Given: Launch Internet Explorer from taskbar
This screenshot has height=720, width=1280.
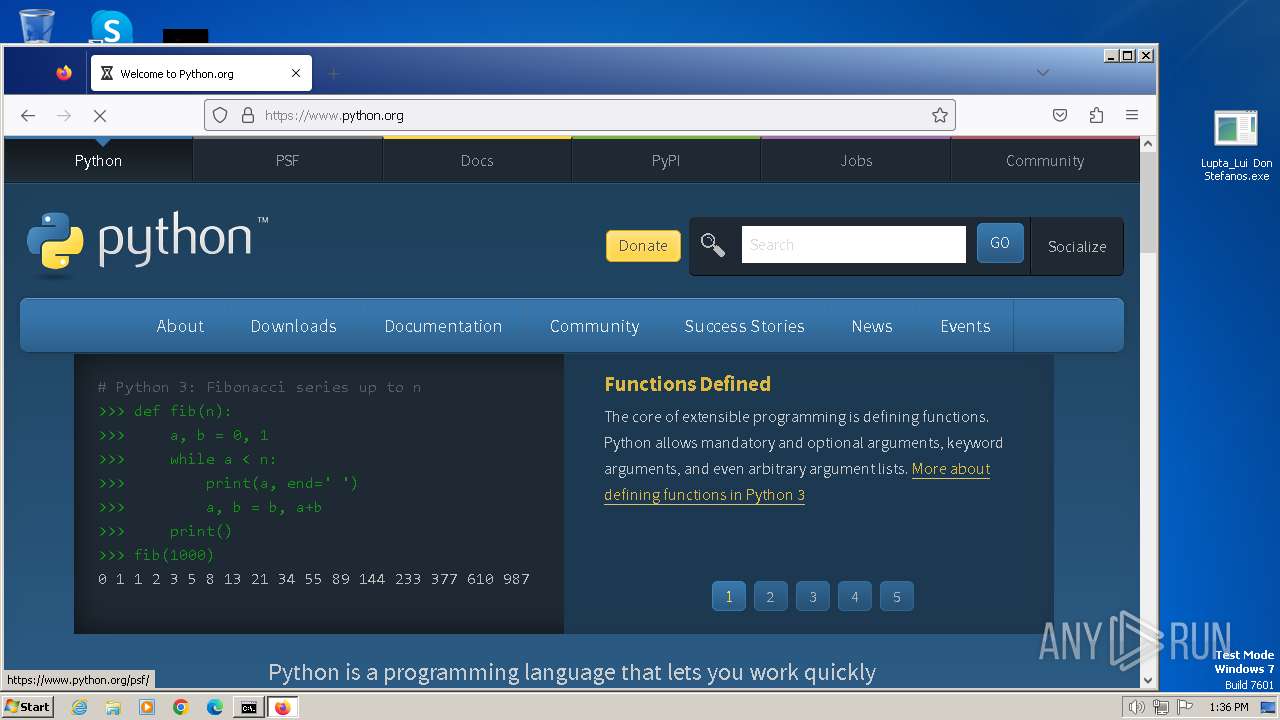Looking at the screenshot, I should pos(80,707).
